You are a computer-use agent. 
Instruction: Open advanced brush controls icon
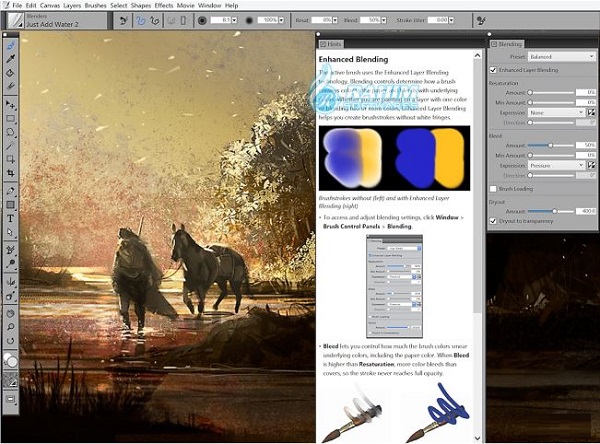click(481, 20)
